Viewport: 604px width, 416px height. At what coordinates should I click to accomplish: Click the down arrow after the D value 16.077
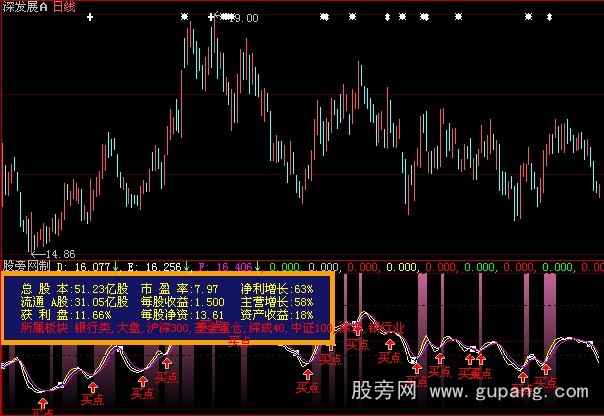115,267
